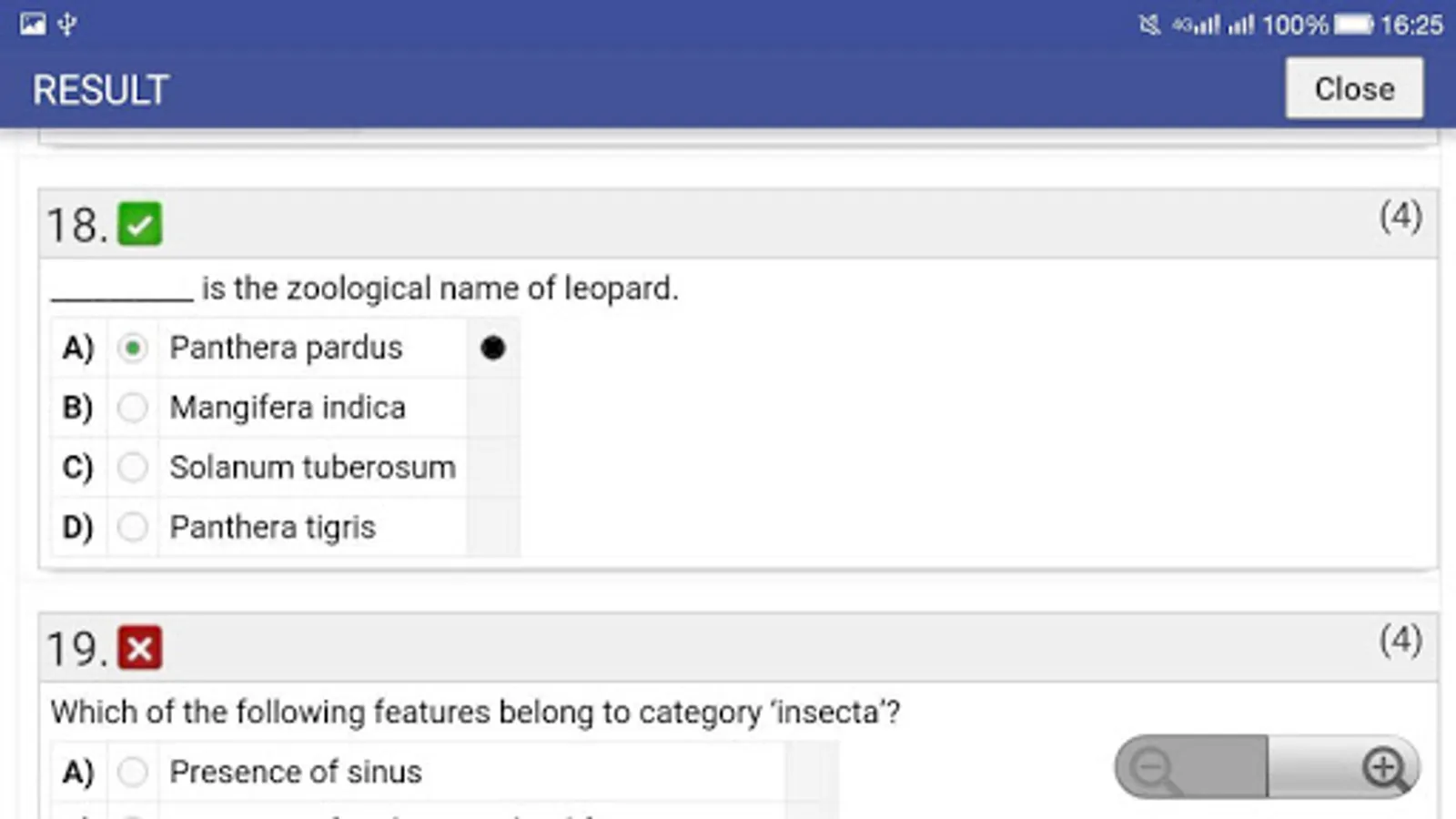1456x819 pixels.
Task: Tap the zoom out magnifier icon
Action: click(x=1153, y=767)
